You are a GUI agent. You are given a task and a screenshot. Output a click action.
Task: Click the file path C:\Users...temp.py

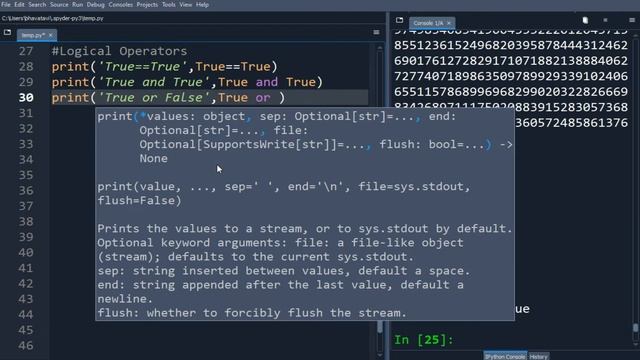(53, 18)
